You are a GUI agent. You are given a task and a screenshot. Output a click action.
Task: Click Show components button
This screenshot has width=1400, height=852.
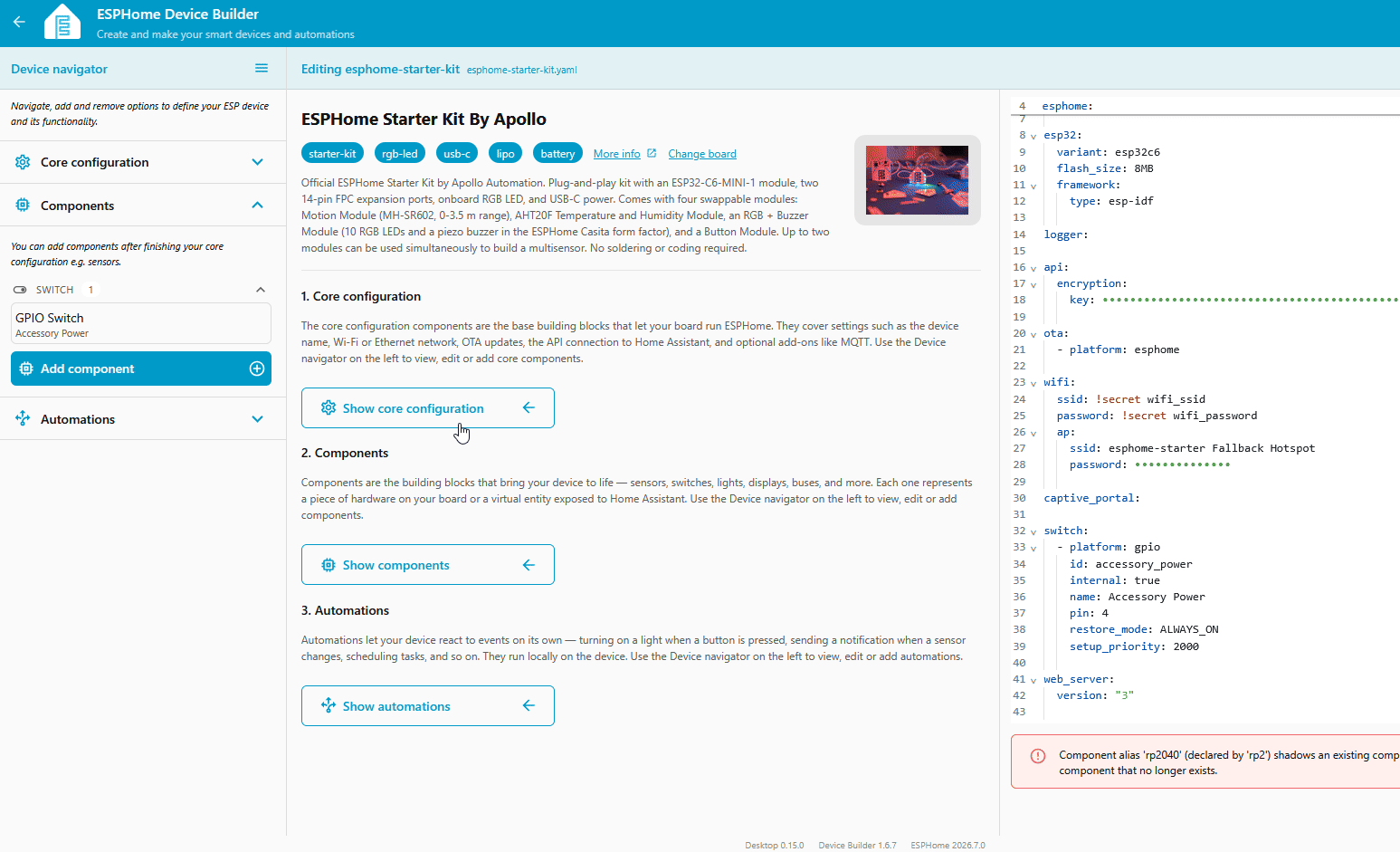(x=428, y=565)
